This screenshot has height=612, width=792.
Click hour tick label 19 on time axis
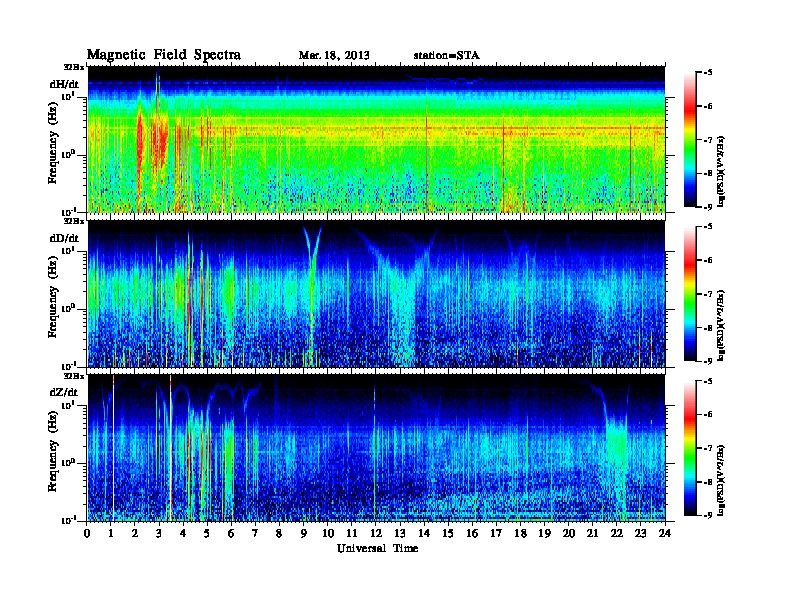point(544,534)
